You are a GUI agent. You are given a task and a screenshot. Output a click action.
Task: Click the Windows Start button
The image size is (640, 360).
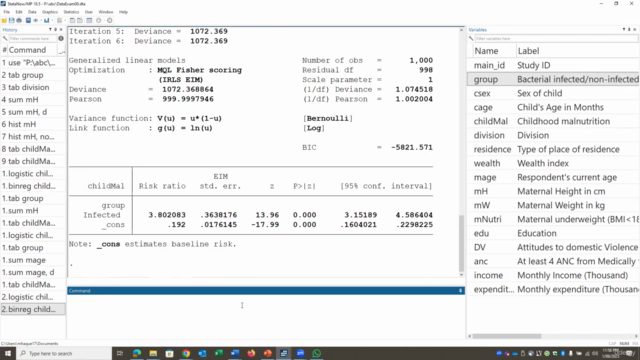pos(8,353)
